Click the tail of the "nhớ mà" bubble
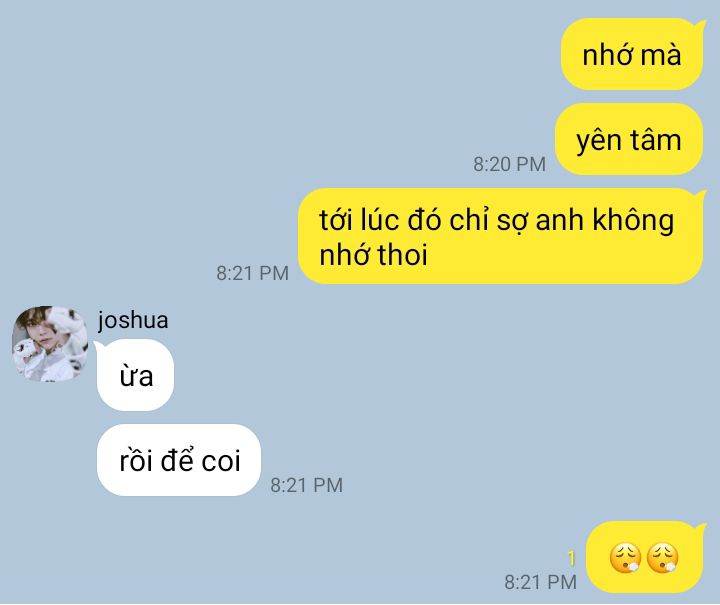 click(701, 24)
